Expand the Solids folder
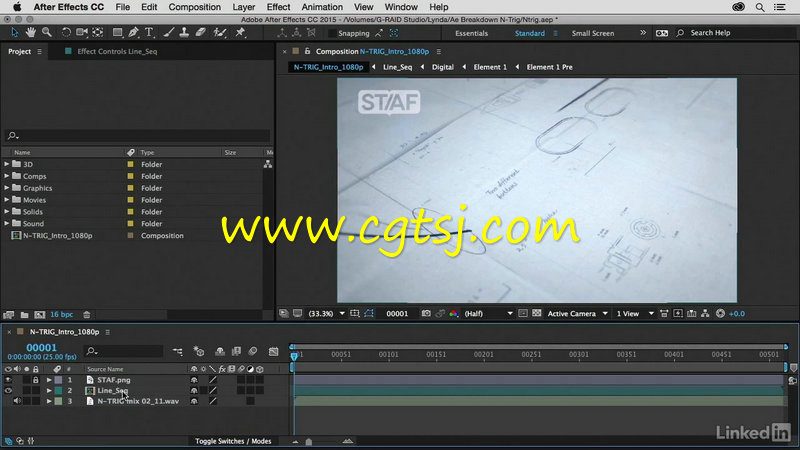This screenshot has width=800, height=450. coord(7,212)
